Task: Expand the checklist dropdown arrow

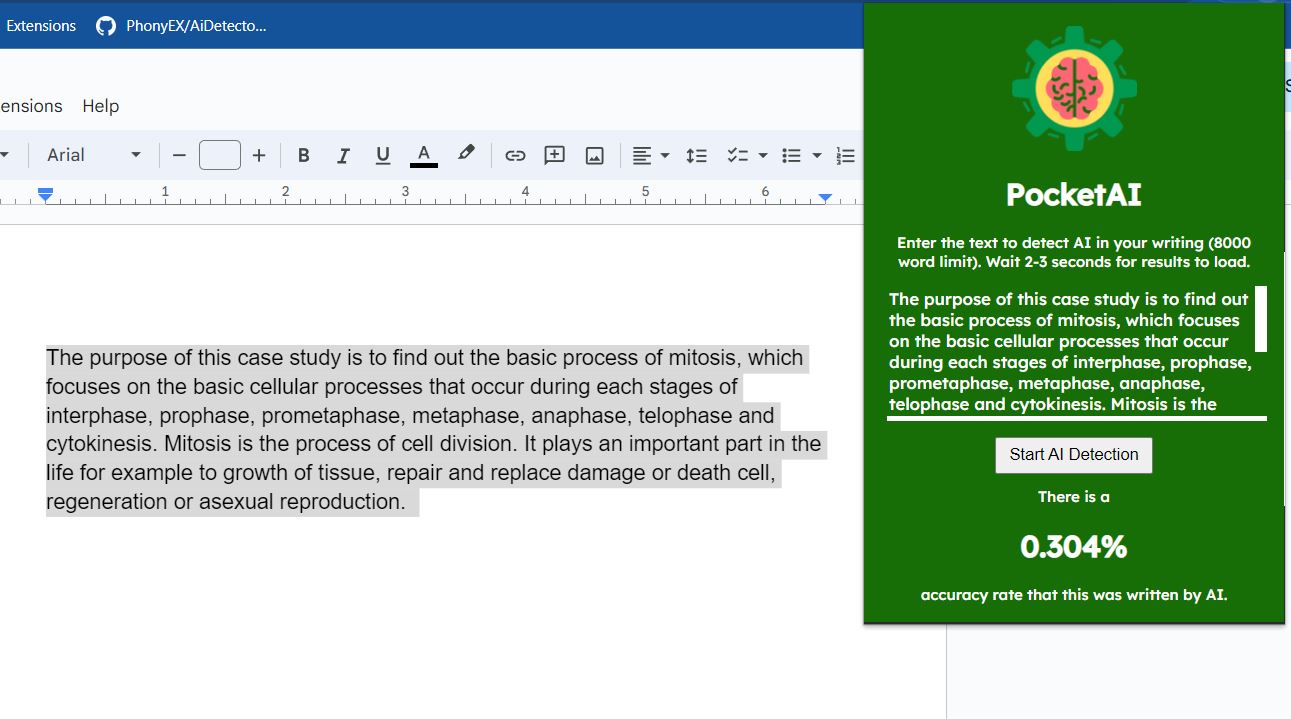Action: 763,155
